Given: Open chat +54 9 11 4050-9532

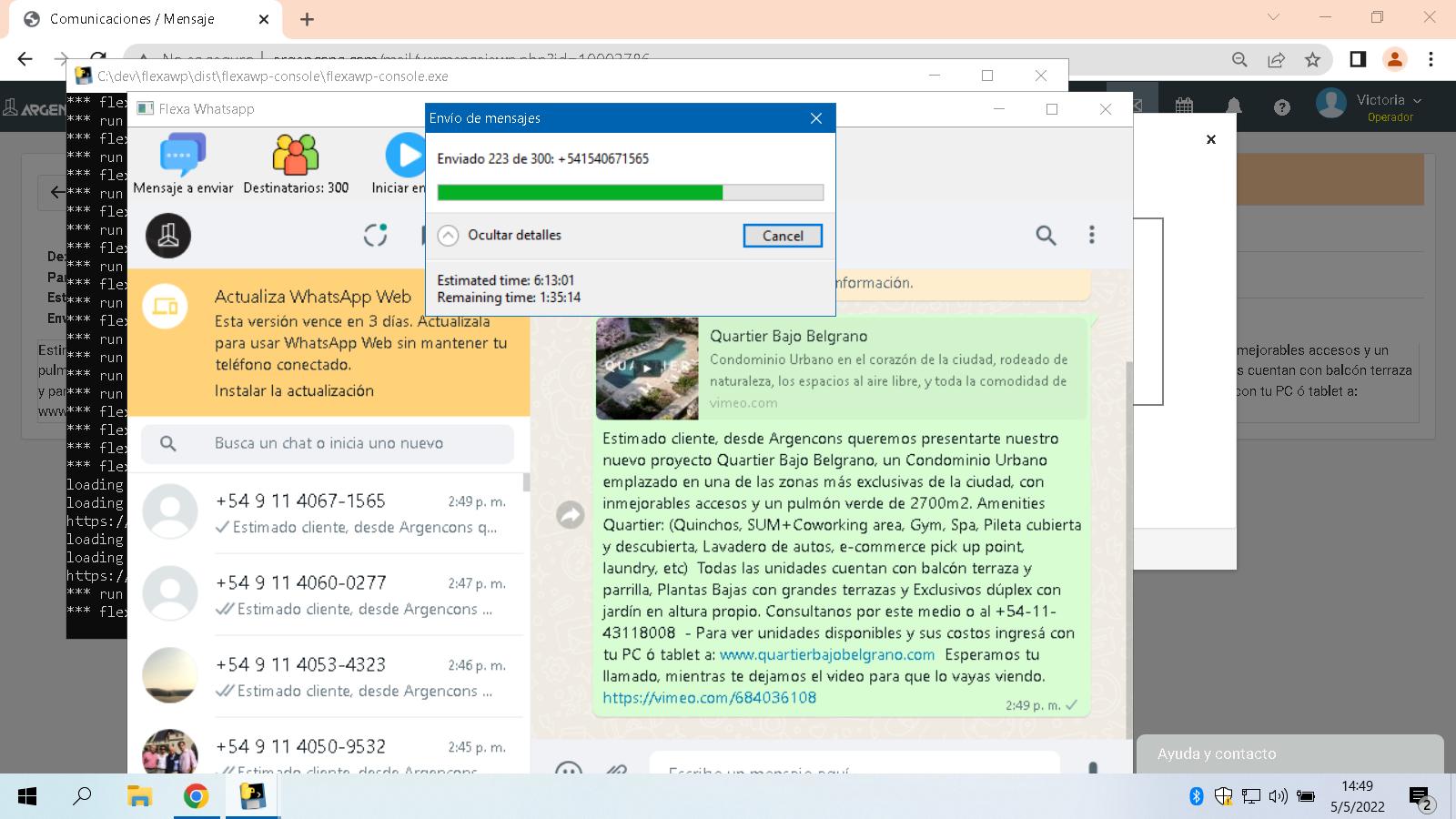Looking at the screenshot, I should pos(328,748).
